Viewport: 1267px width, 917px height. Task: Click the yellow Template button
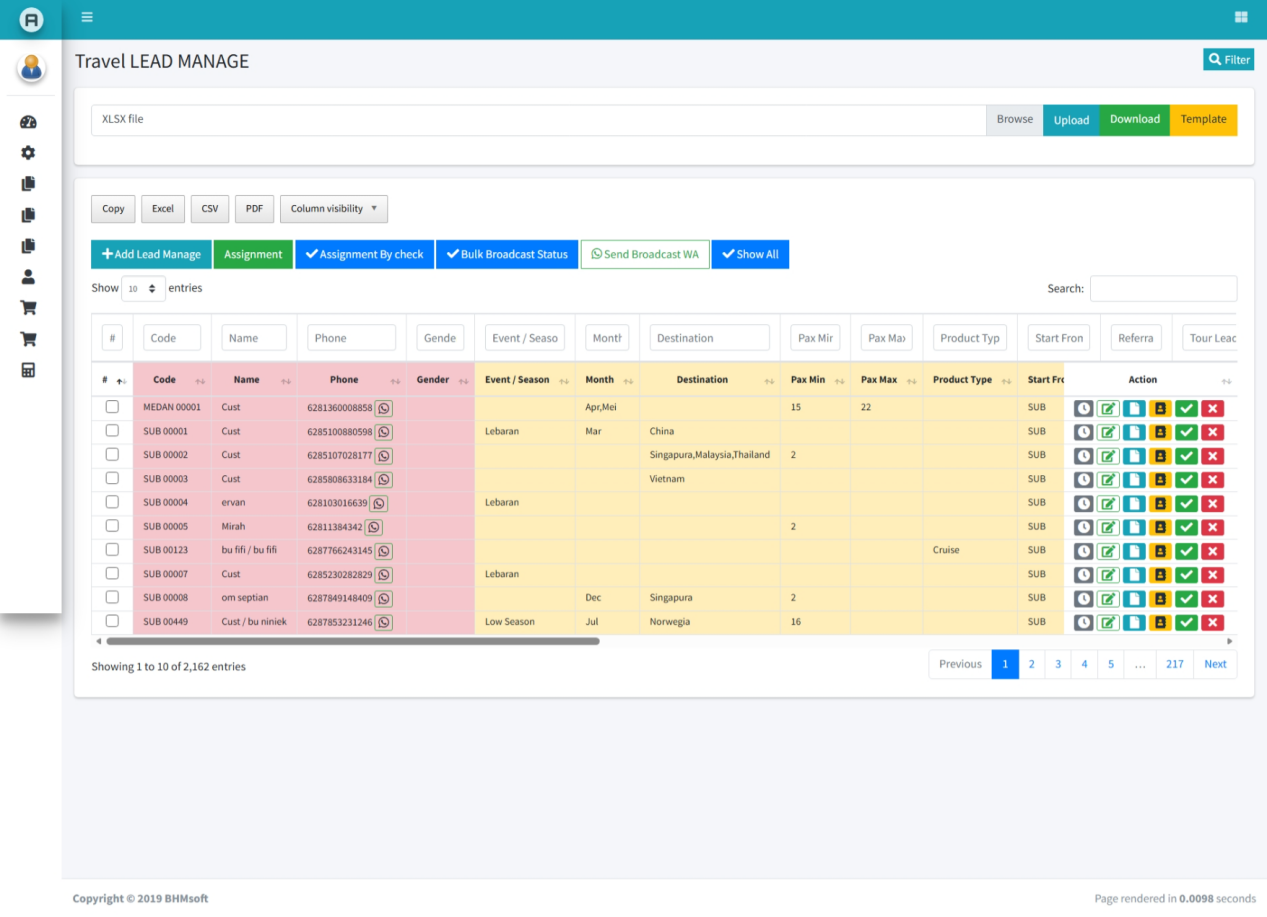tap(1203, 120)
